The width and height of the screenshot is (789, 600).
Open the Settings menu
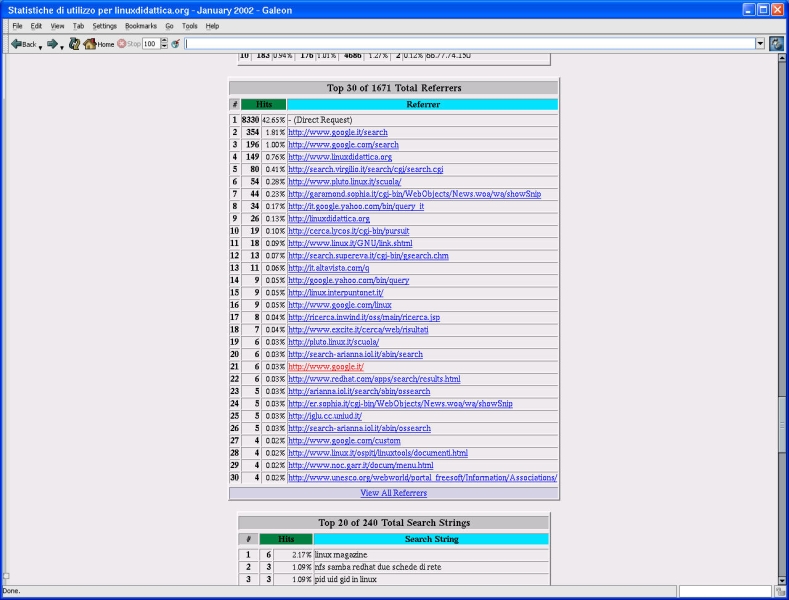point(104,26)
